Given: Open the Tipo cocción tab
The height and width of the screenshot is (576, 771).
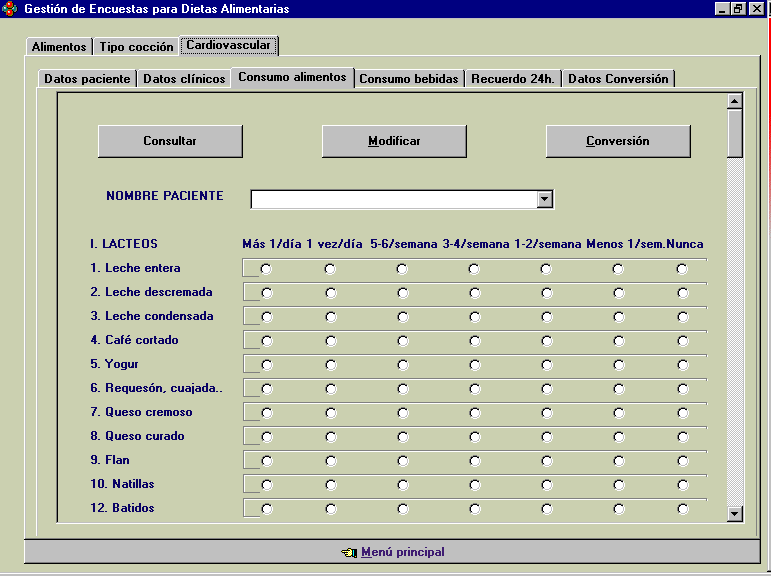Looking at the screenshot, I should pyautogui.click(x=136, y=47).
